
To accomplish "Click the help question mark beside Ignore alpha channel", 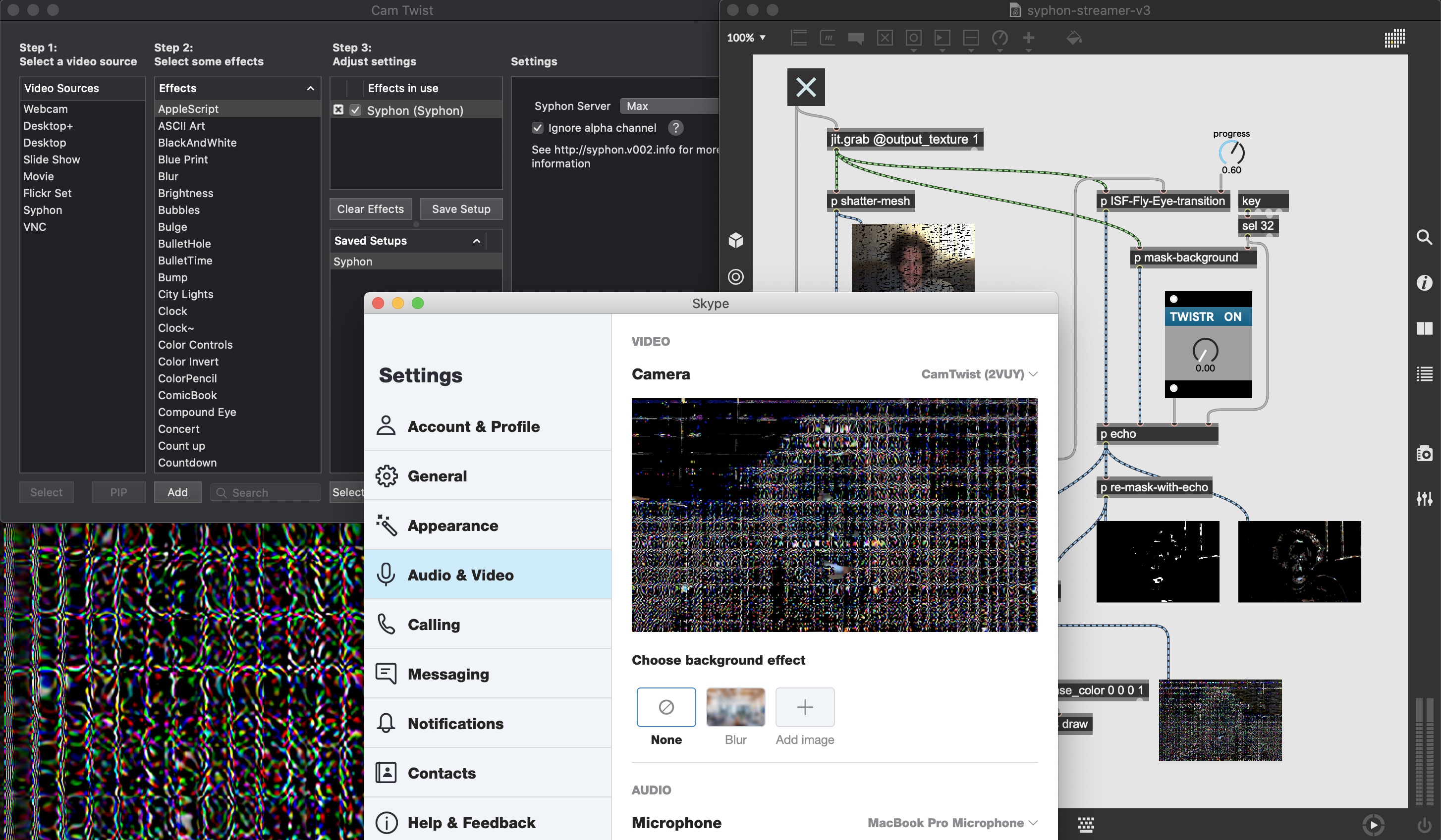I will 675,128.
